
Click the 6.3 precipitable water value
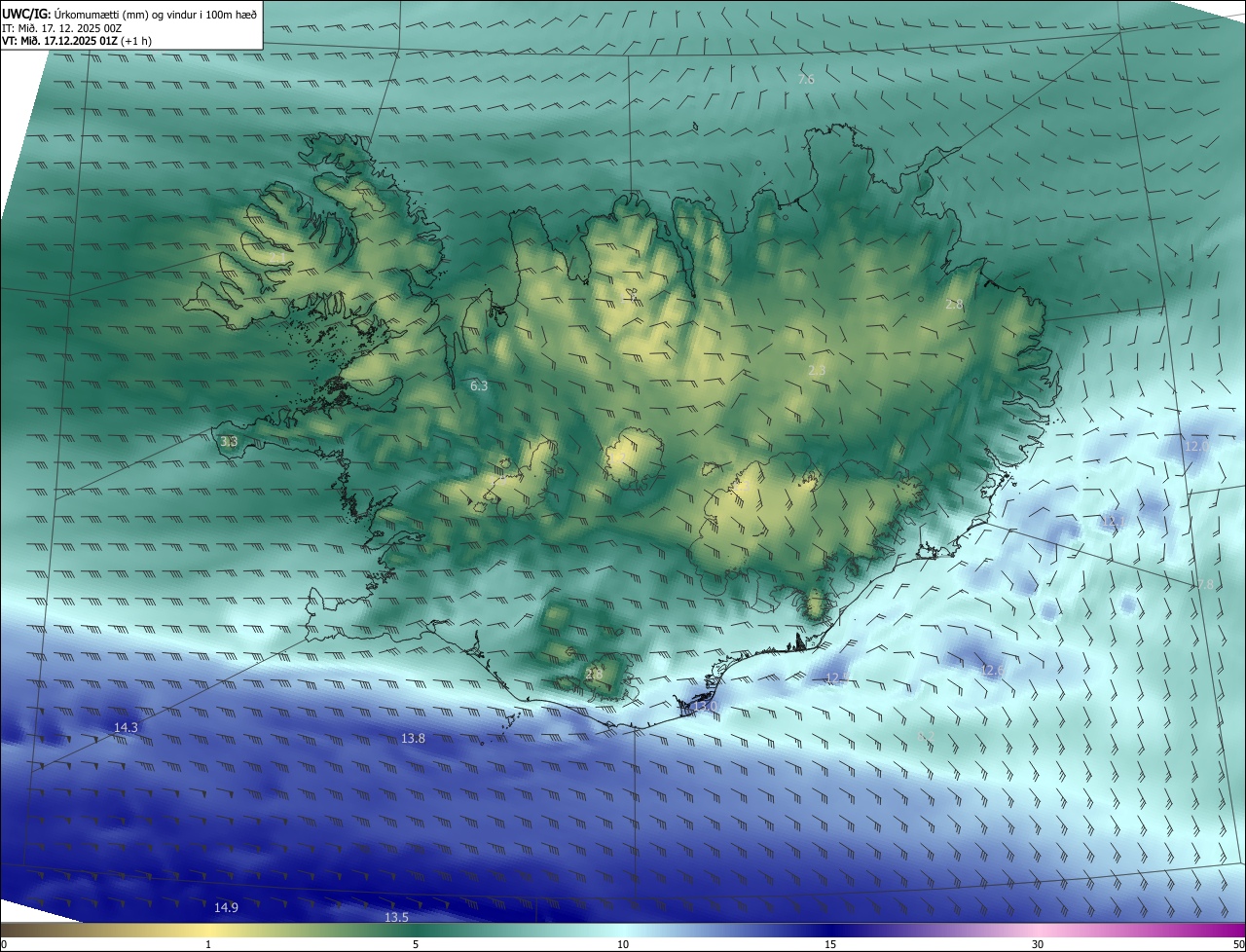coord(479,386)
